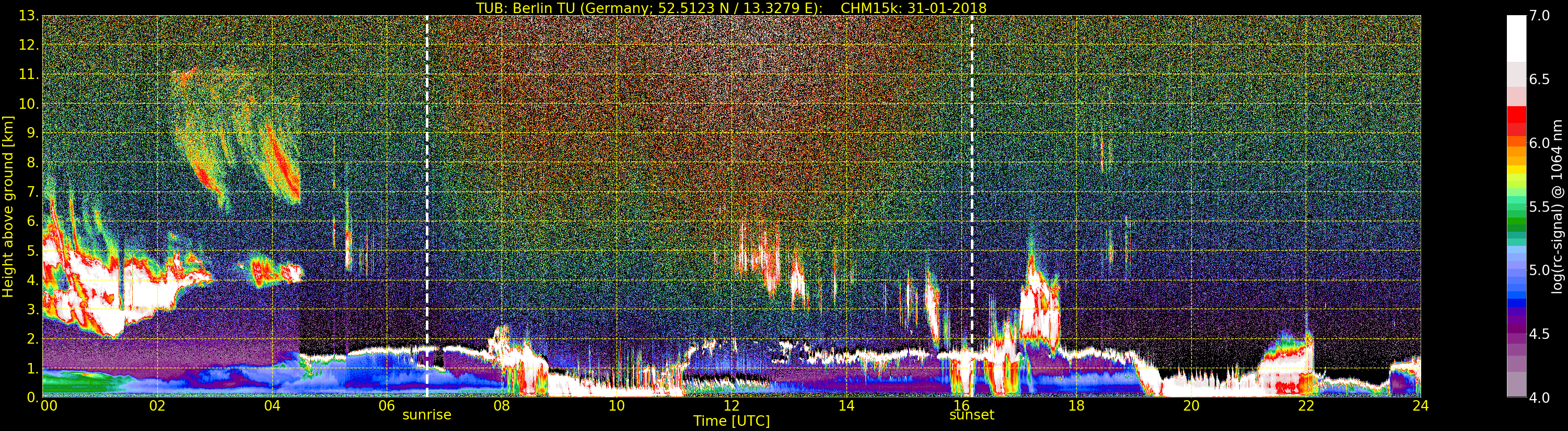The height and width of the screenshot is (431, 1568).
Task: Click the colorbar tick label '5.5'
Action: click(x=1539, y=207)
